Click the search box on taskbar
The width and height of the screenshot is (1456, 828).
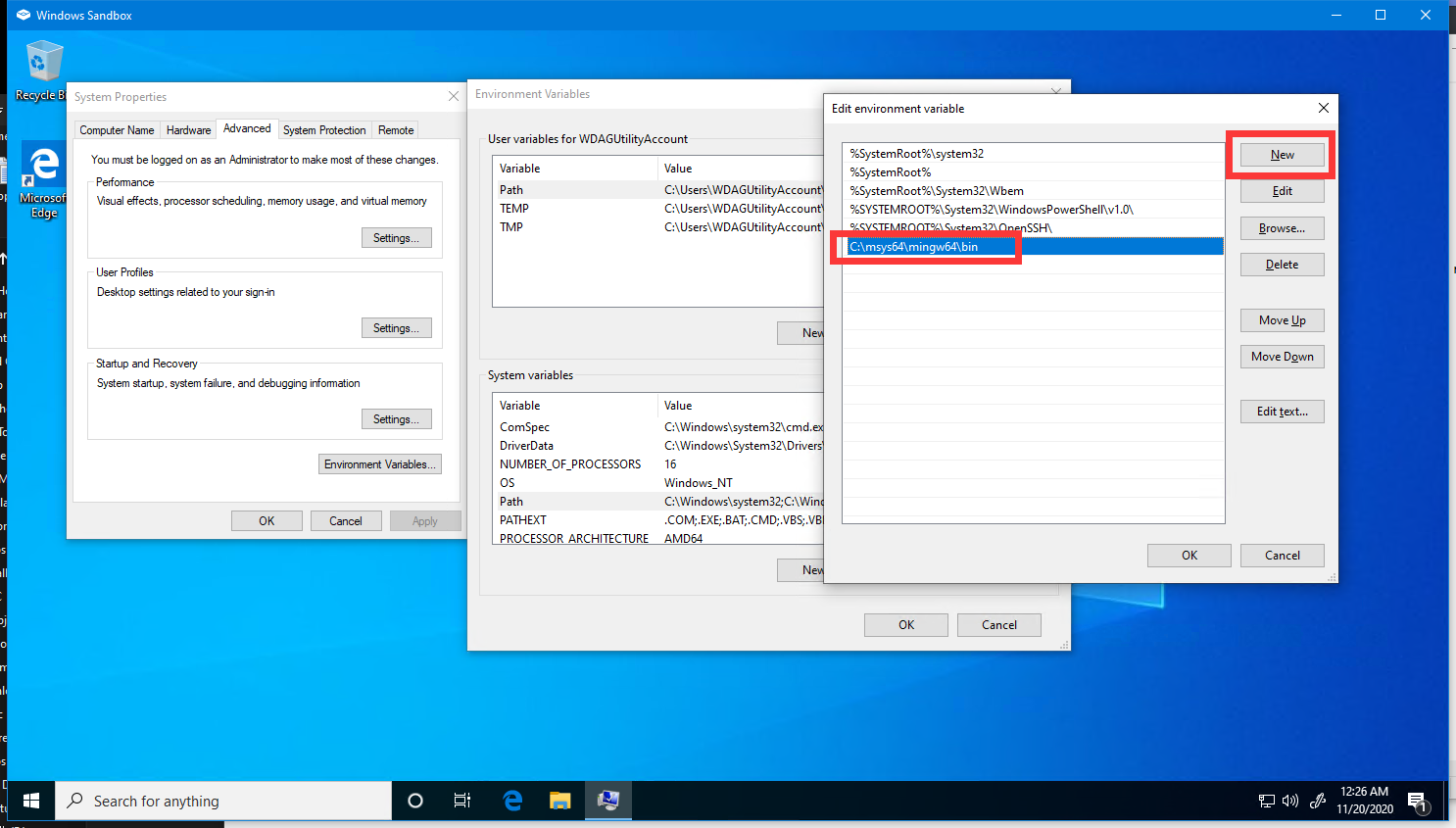223,801
